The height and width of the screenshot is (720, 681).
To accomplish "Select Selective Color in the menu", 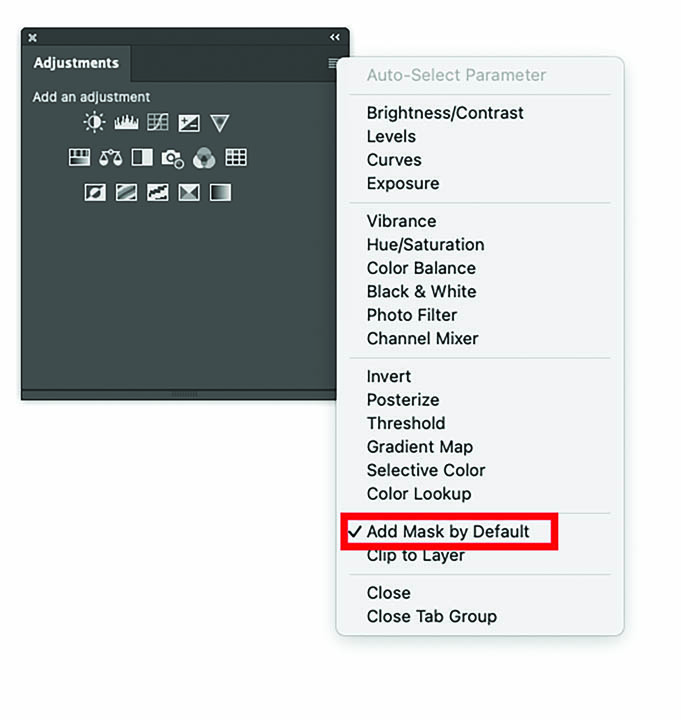I will [x=425, y=470].
